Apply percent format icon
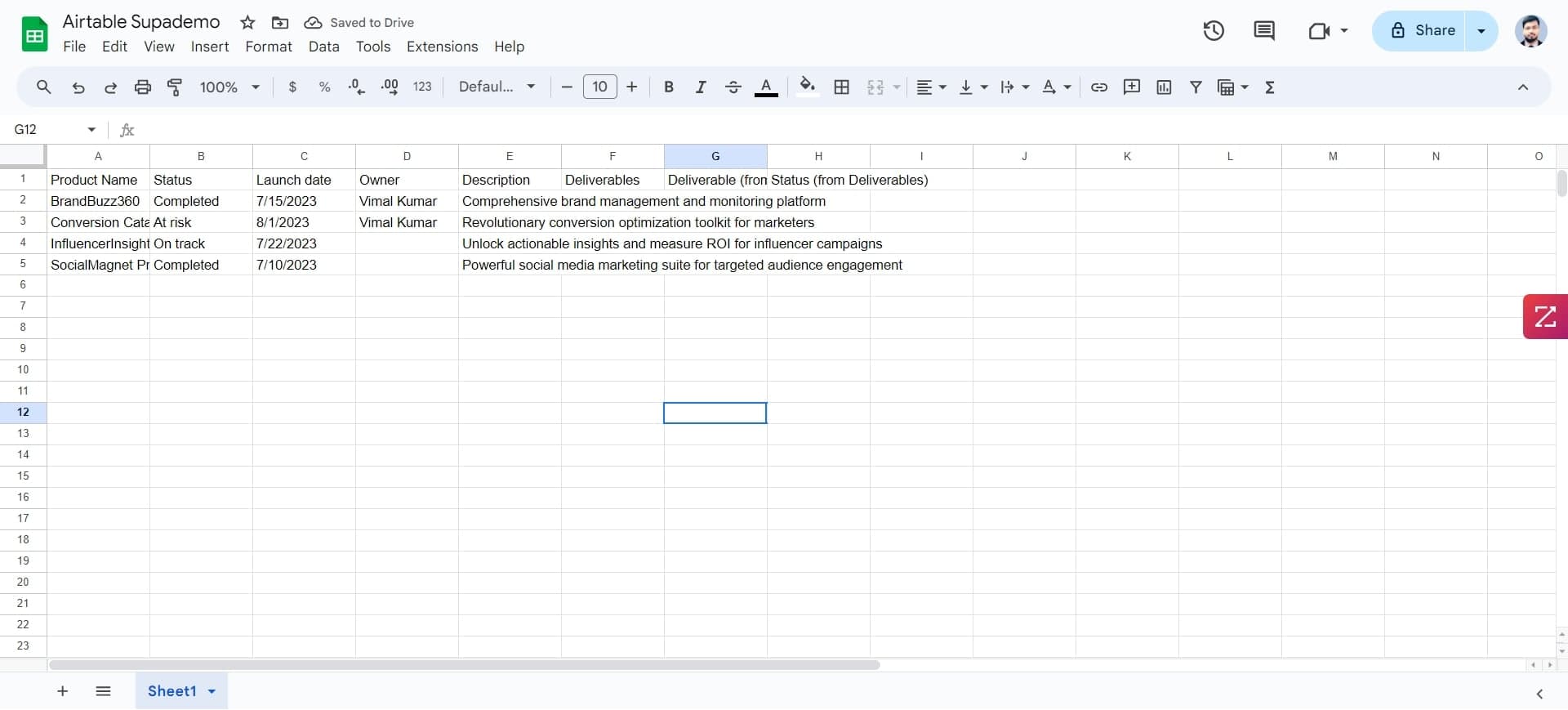 pyautogui.click(x=324, y=87)
